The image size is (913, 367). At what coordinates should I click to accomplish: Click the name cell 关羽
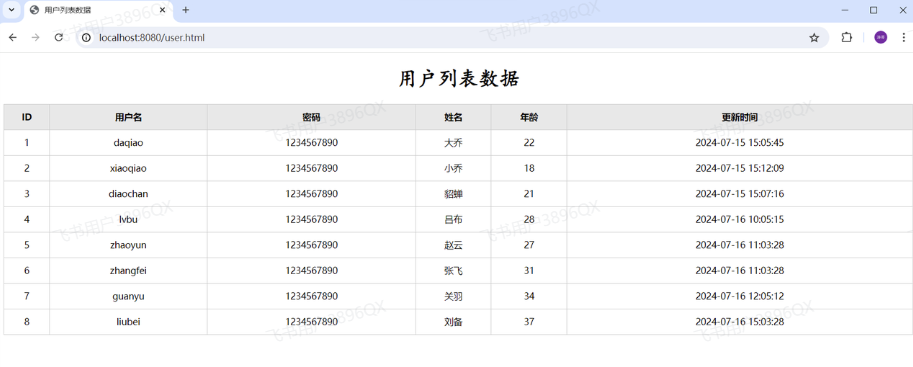(453, 297)
